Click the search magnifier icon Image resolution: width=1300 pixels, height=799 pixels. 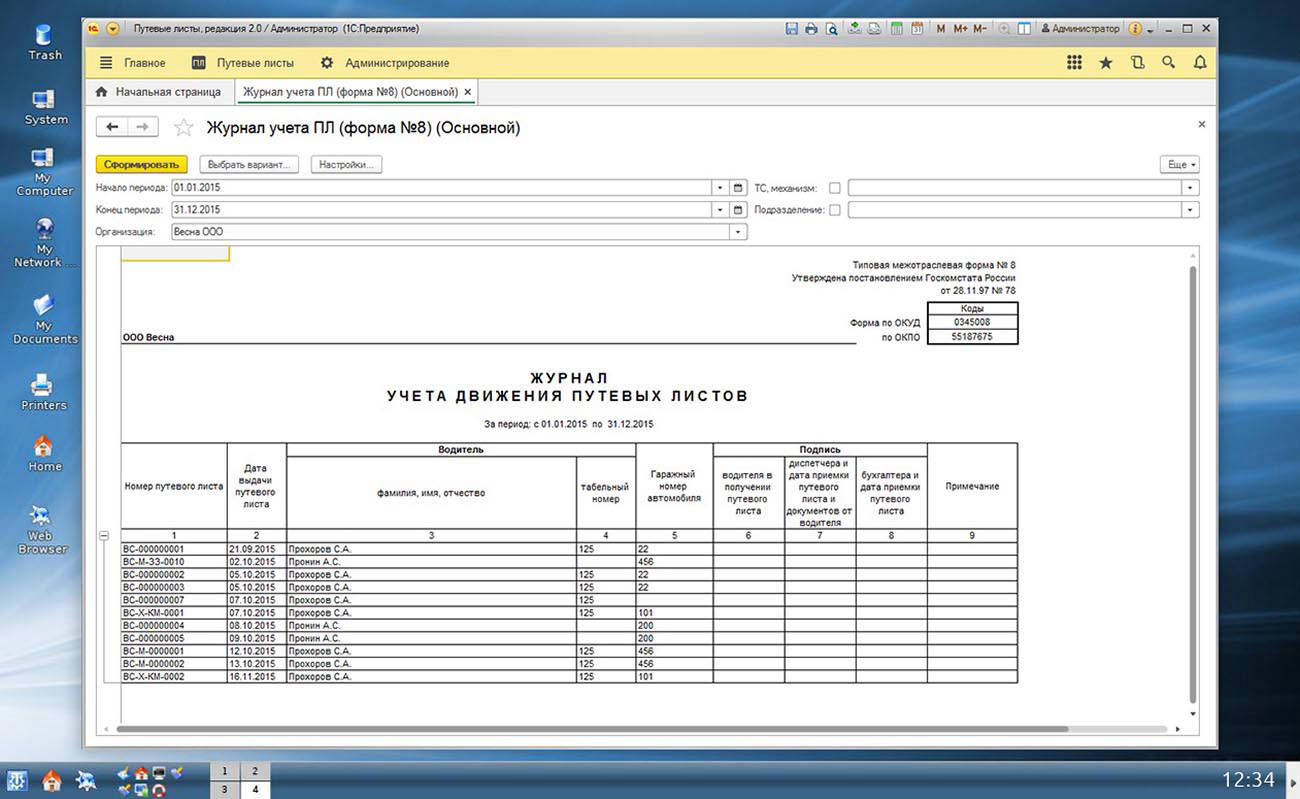click(x=1168, y=63)
